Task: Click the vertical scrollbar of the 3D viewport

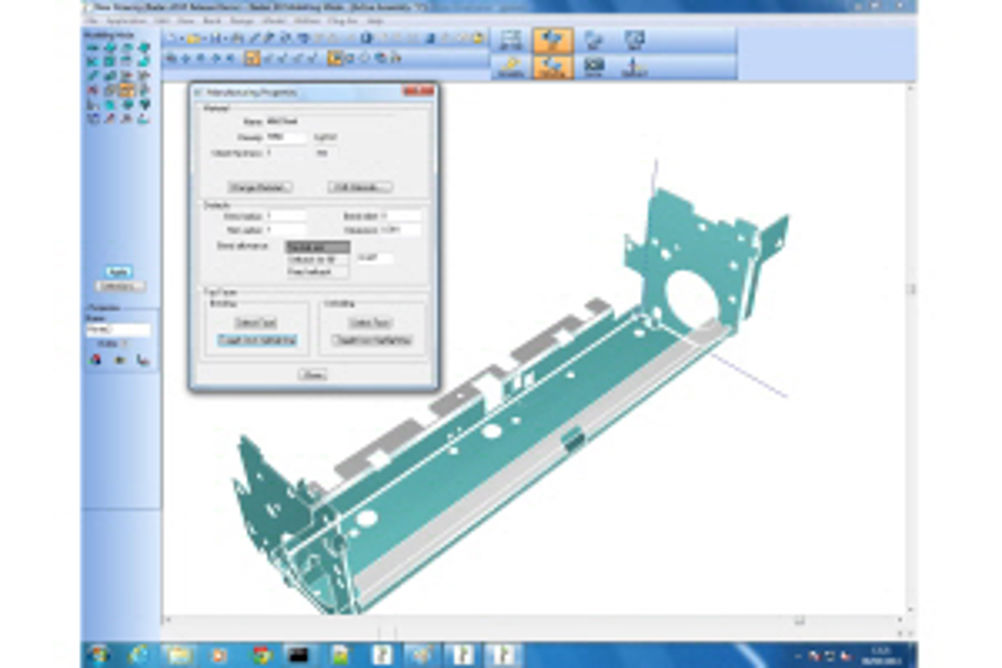Action: (x=911, y=348)
